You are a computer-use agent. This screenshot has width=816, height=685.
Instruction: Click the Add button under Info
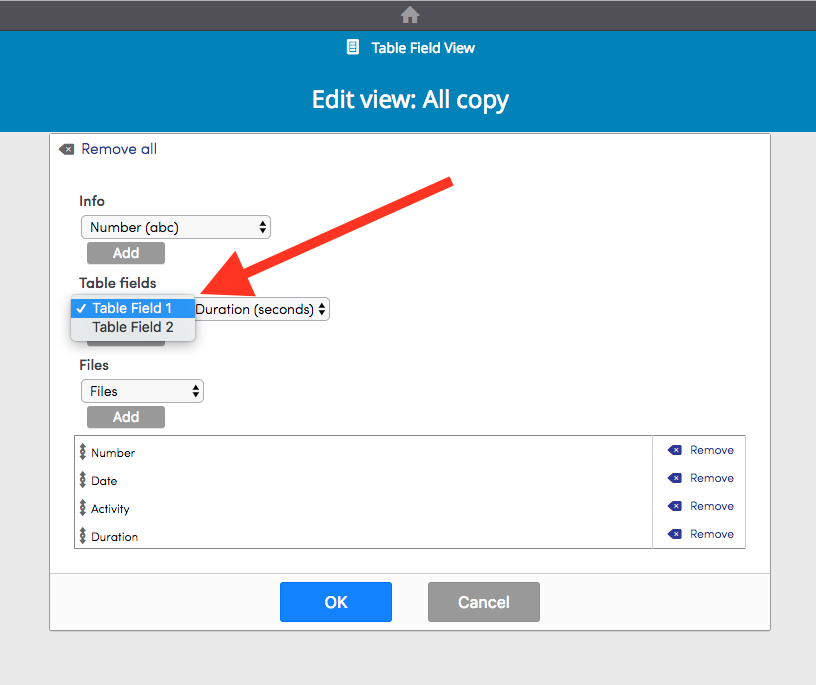(x=125, y=253)
